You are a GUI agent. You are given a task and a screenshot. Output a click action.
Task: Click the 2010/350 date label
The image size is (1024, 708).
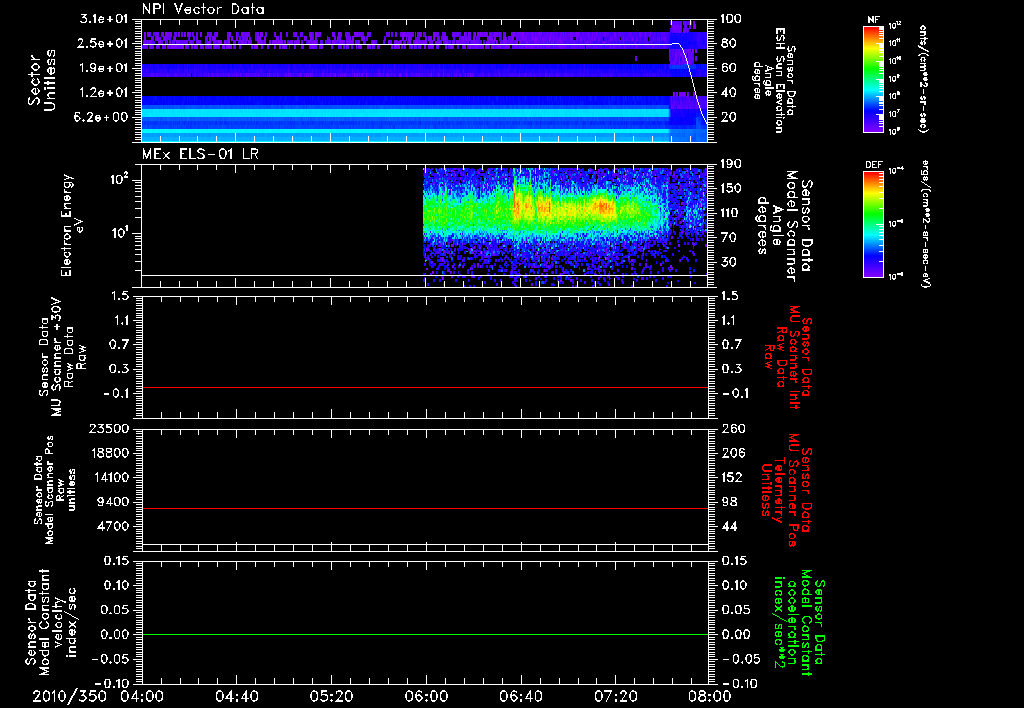click(x=68, y=696)
